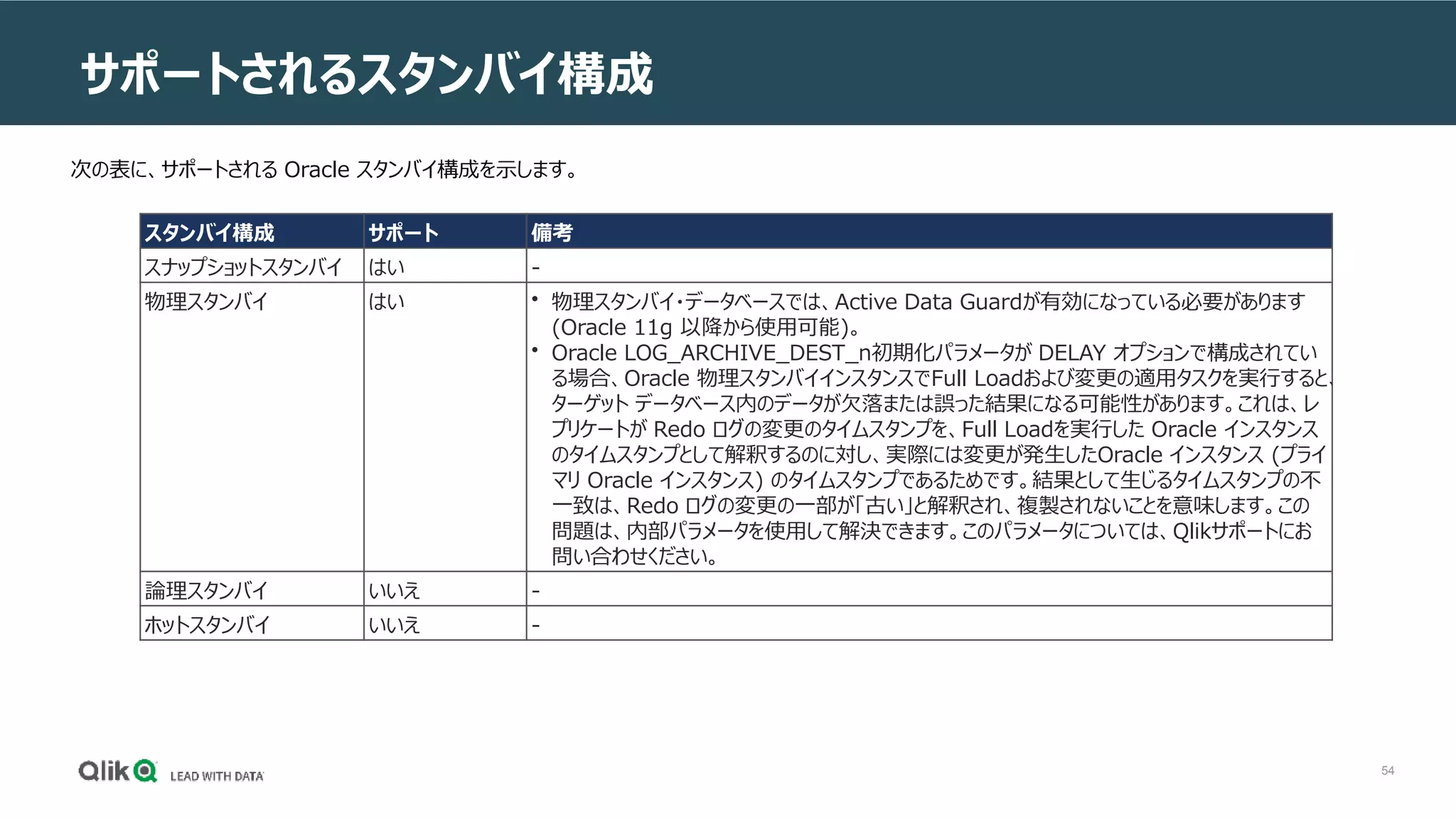Select the 備考 column header

tap(929, 232)
